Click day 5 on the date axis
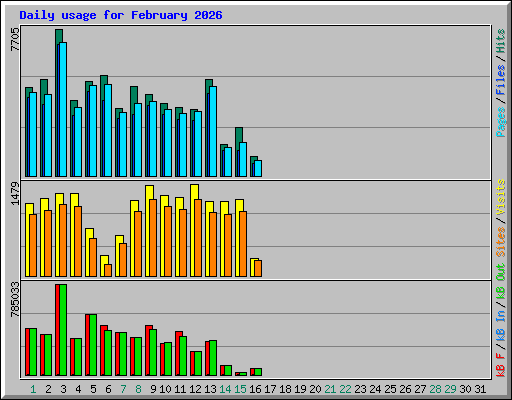Screen dimensions: 512x400 coord(93,389)
